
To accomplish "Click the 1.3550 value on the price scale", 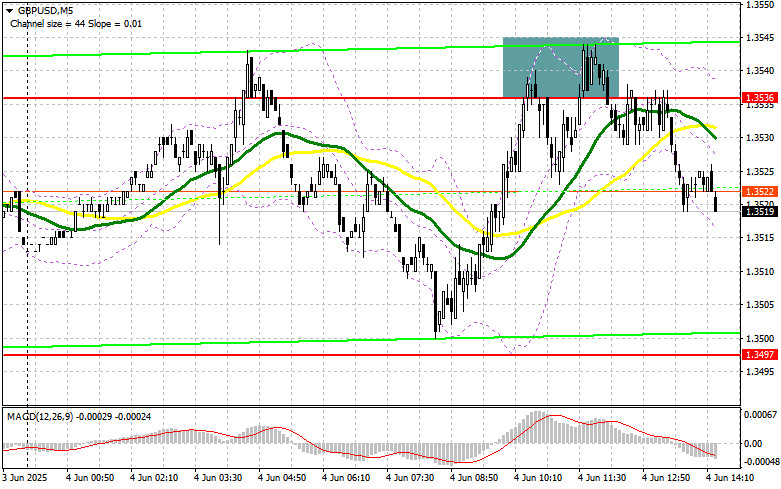I will pos(760,4).
